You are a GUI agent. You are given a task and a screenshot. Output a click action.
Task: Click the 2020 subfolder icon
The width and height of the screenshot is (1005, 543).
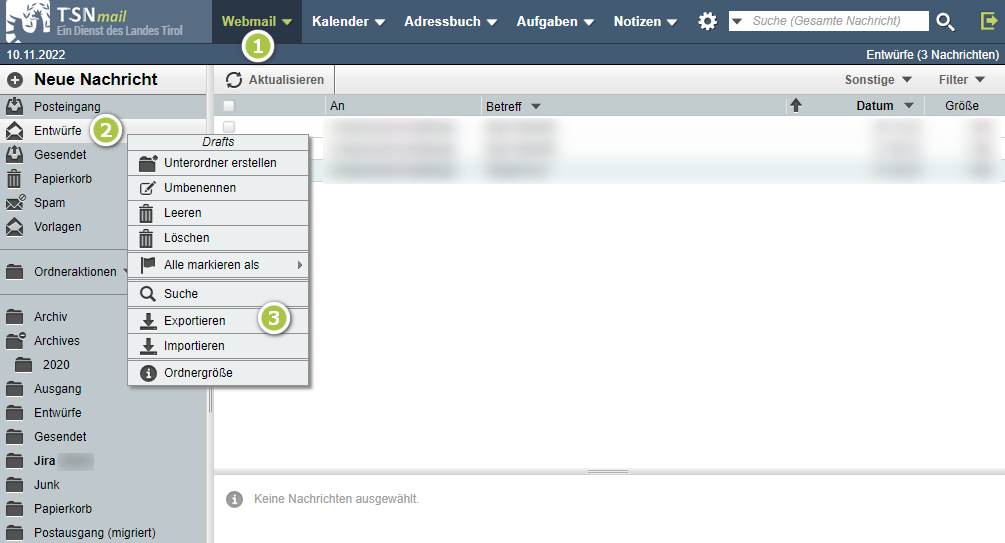point(24,365)
